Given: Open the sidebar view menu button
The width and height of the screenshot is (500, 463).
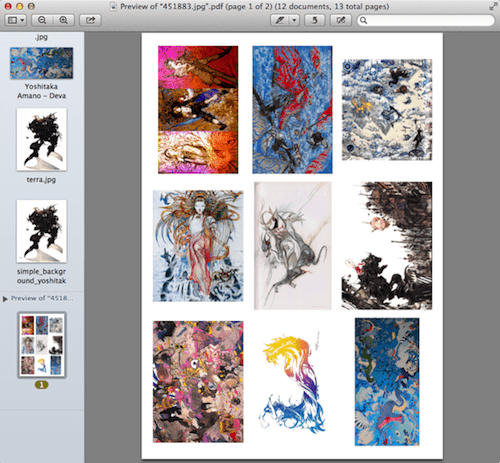Looking at the screenshot, I should [15, 20].
